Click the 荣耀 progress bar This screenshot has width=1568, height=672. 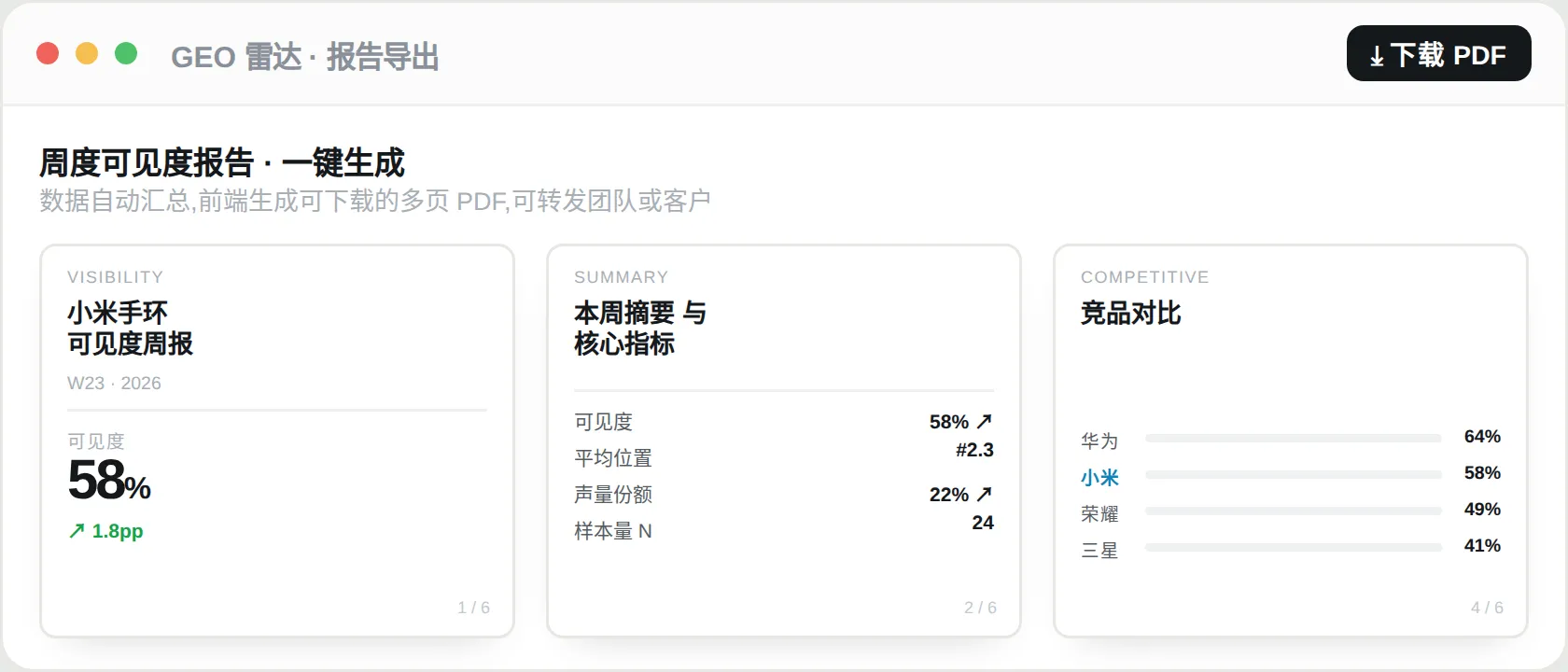1294,511
